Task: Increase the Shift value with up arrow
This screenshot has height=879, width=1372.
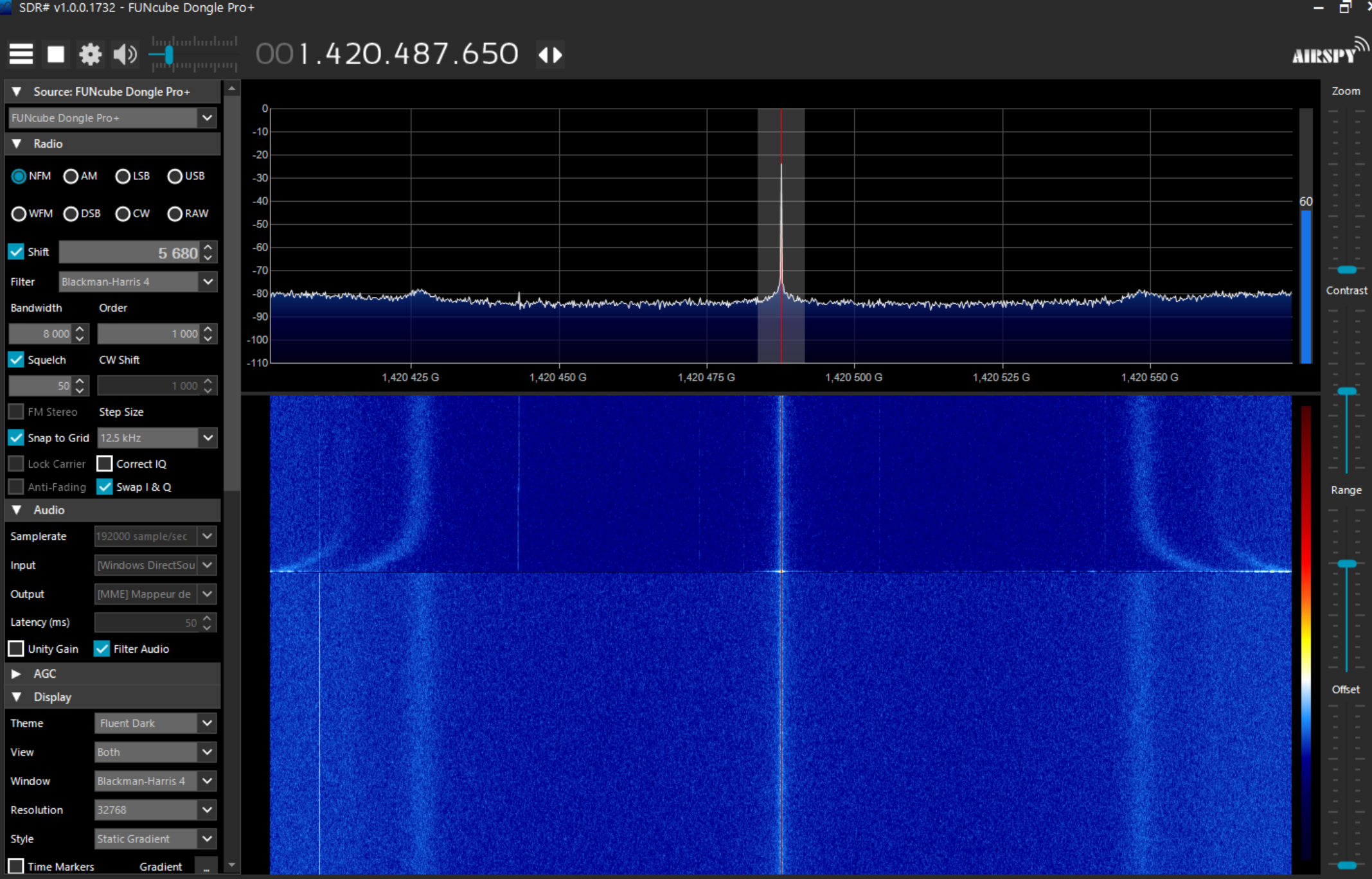Action: [x=208, y=246]
